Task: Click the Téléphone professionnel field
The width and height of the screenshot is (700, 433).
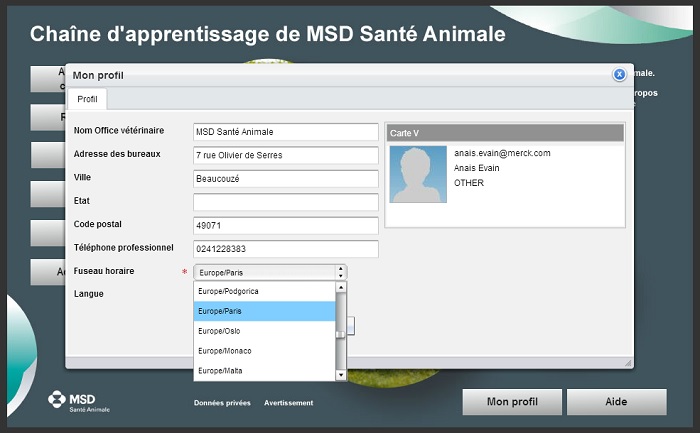Action: 286,249
